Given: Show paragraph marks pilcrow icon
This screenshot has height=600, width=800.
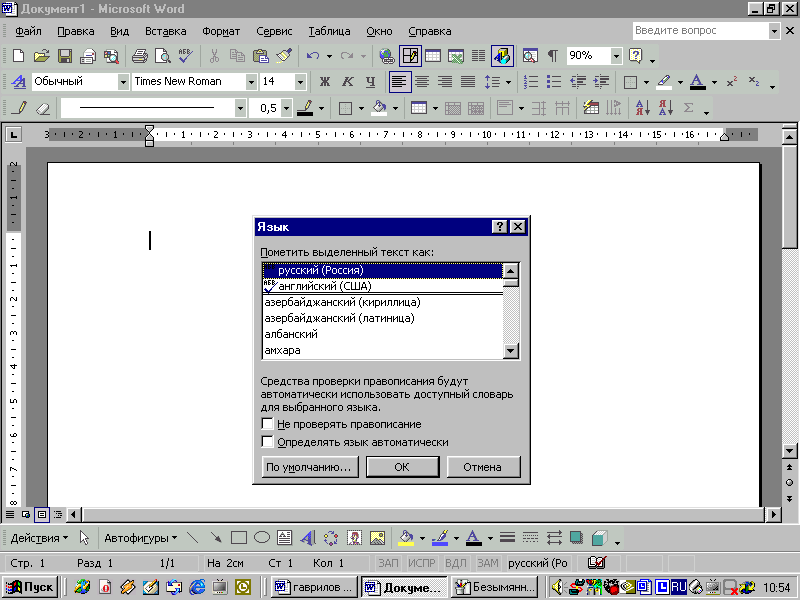Looking at the screenshot, I should point(553,56).
